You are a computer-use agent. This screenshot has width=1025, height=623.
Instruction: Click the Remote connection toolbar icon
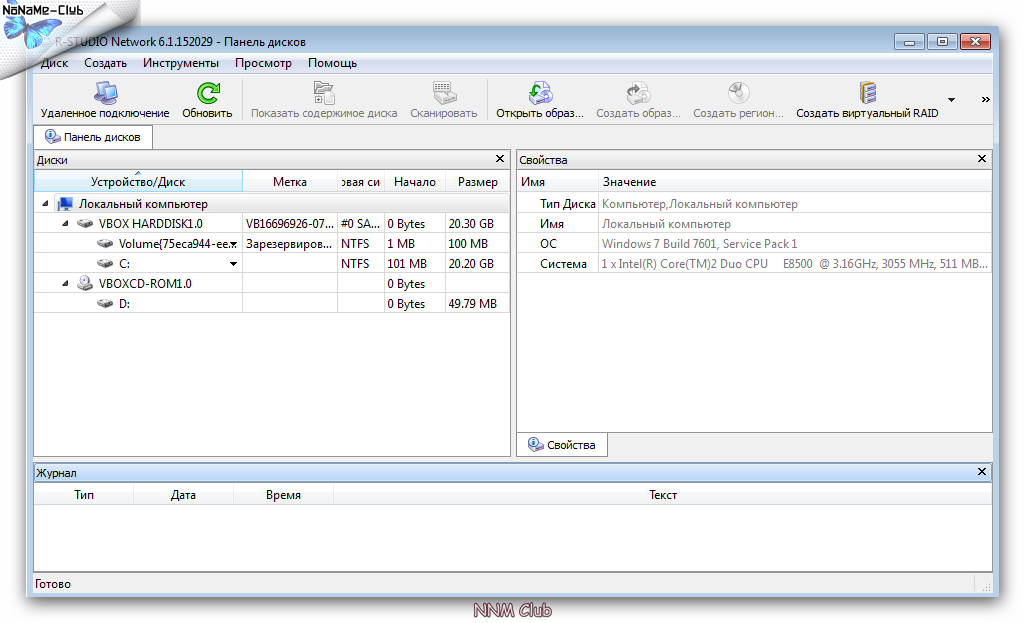[105, 94]
